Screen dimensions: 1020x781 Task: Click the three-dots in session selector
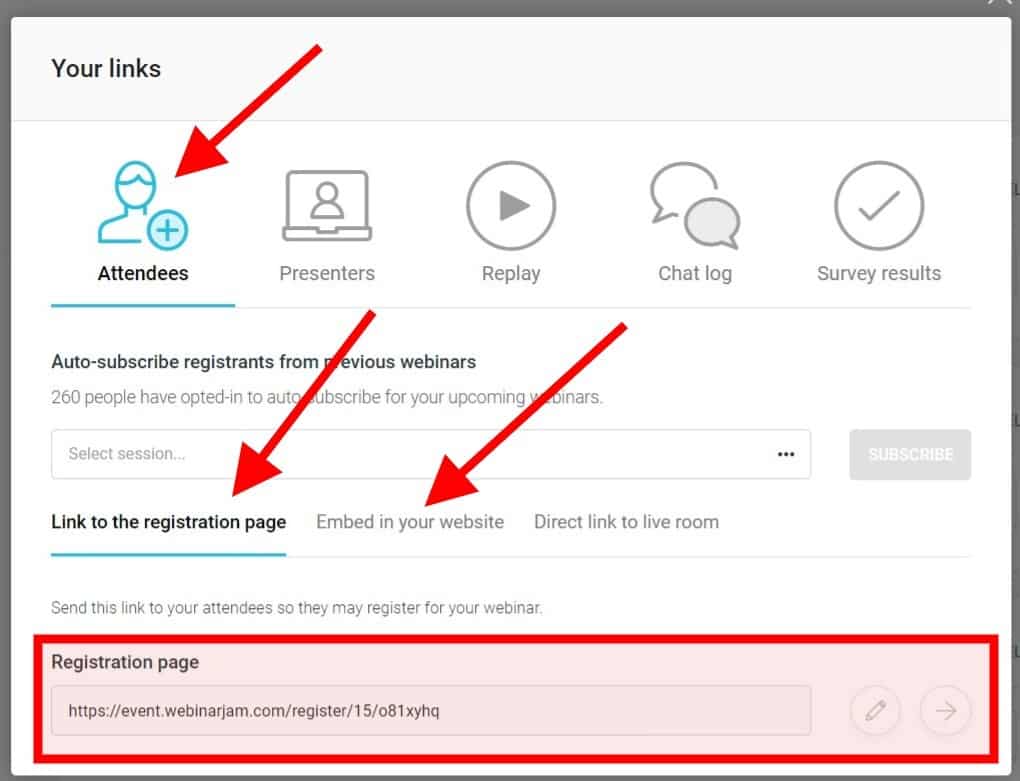pos(786,454)
